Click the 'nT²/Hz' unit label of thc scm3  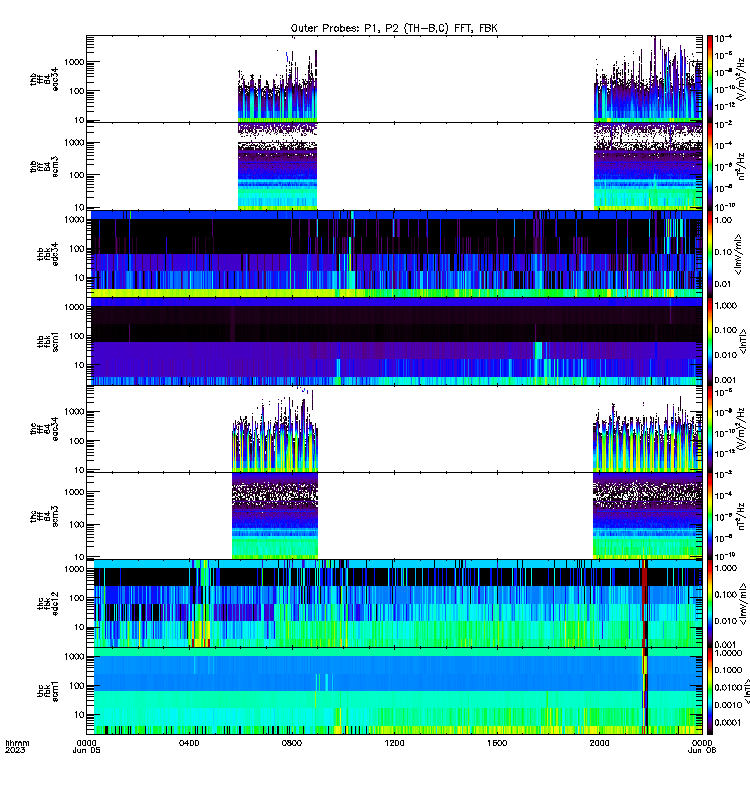(741, 516)
